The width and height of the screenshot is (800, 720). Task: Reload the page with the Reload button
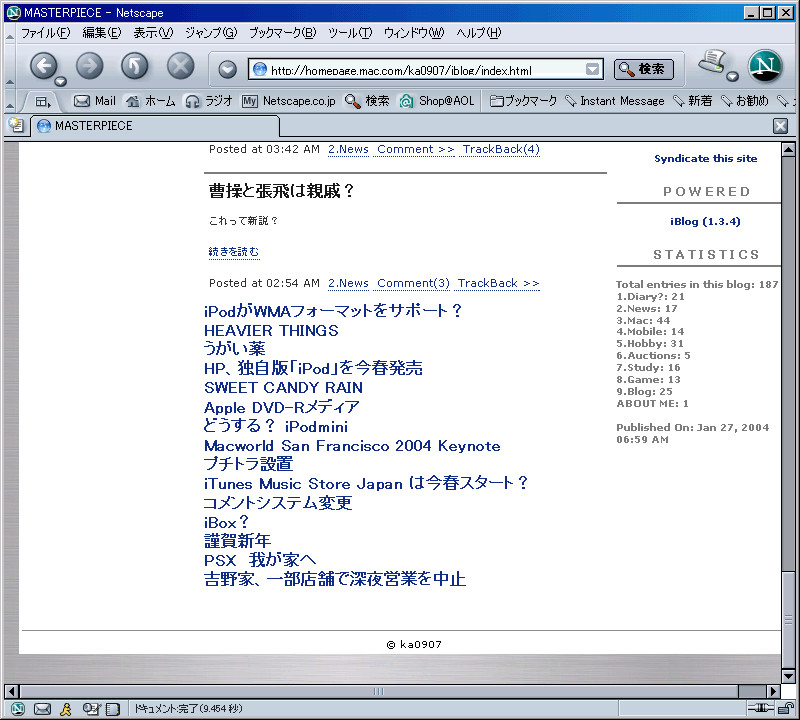135,66
